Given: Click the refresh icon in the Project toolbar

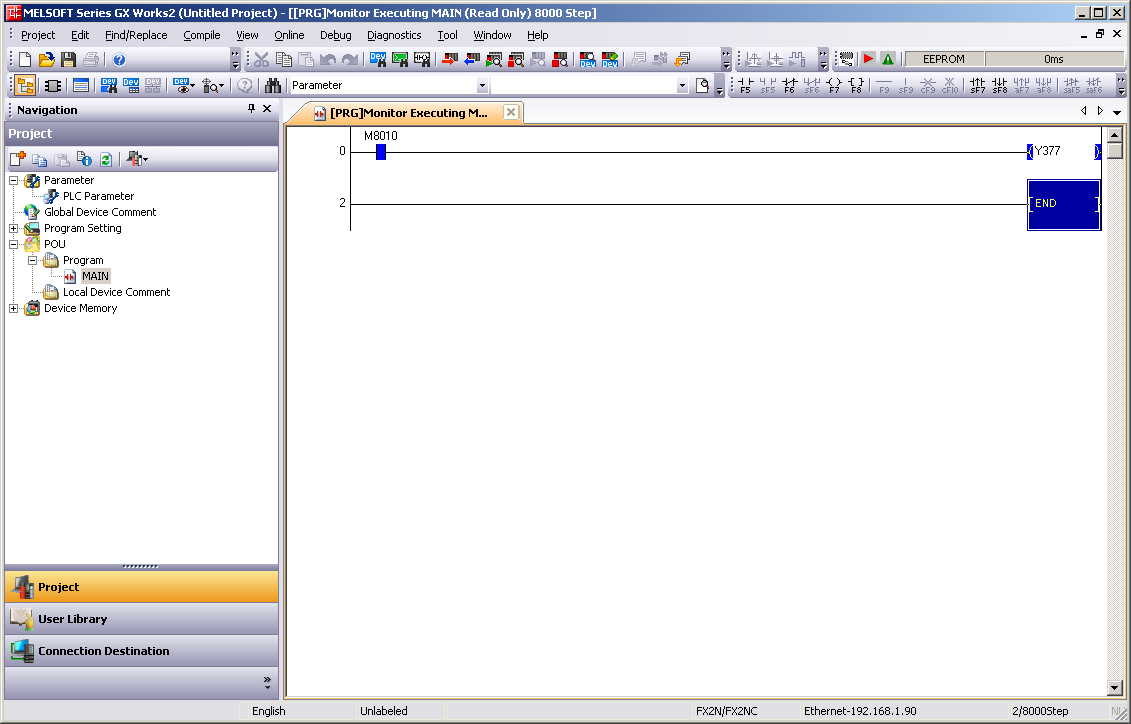Looking at the screenshot, I should point(105,159).
